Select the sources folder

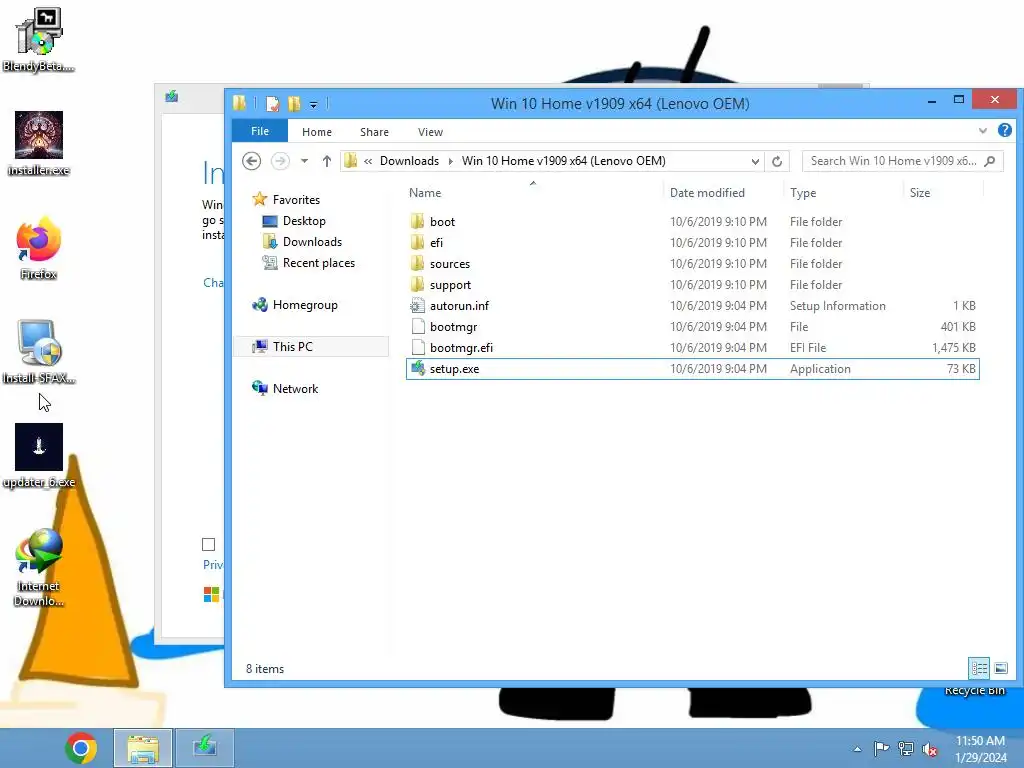pos(692,264)
